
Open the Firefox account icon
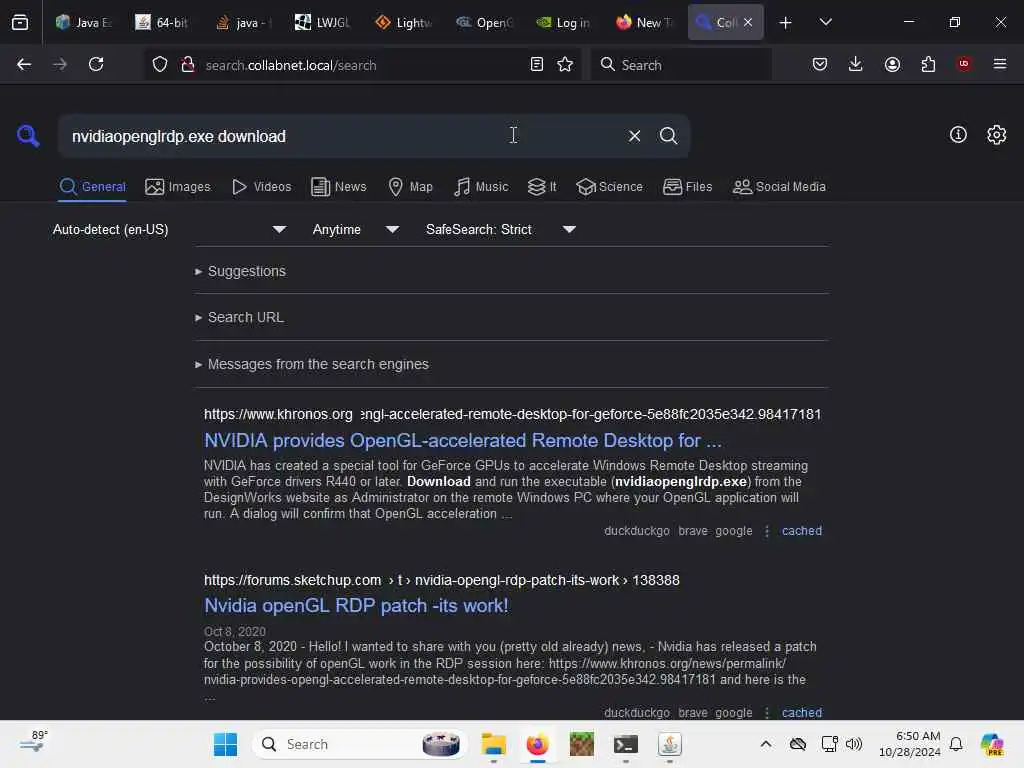(x=892, y=64)
